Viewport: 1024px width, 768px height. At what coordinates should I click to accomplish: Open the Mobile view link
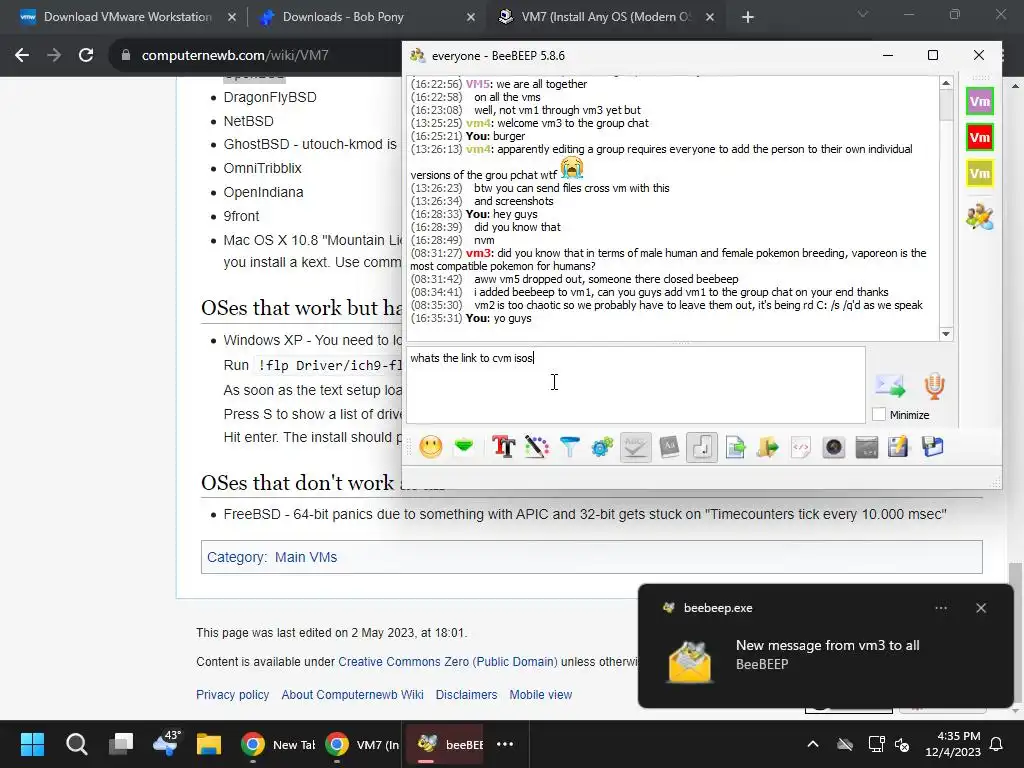541,695
